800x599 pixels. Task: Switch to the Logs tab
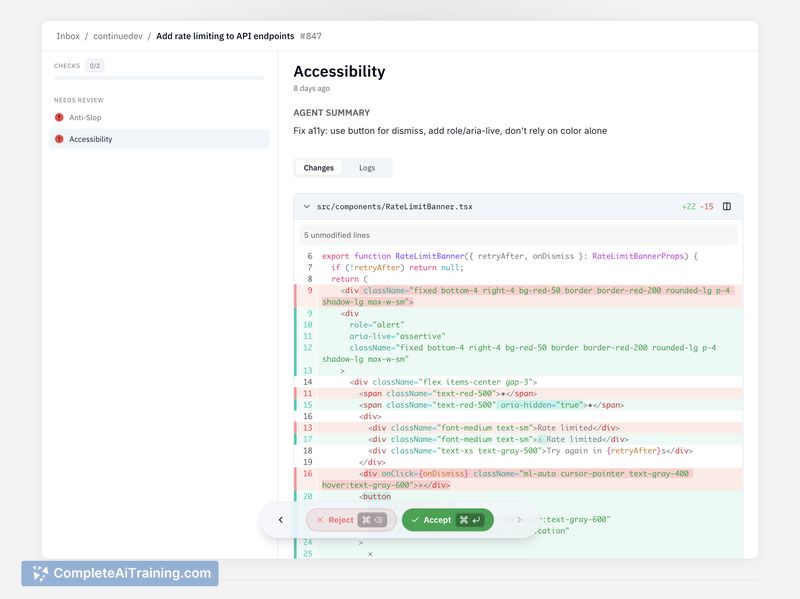367,168
